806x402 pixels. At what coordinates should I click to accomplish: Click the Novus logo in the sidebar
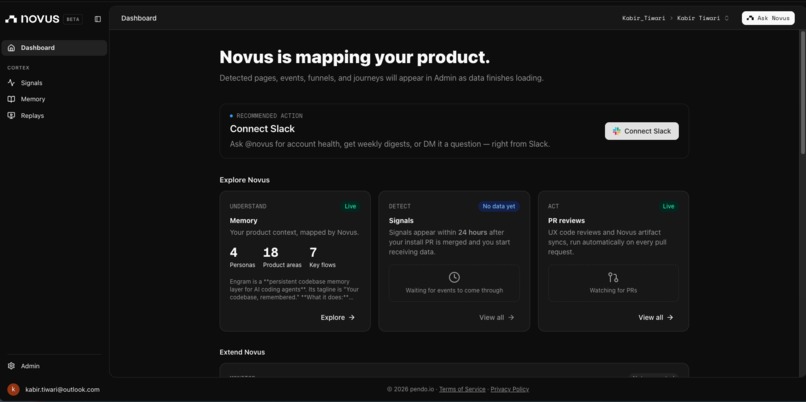(x=32, y=19)
